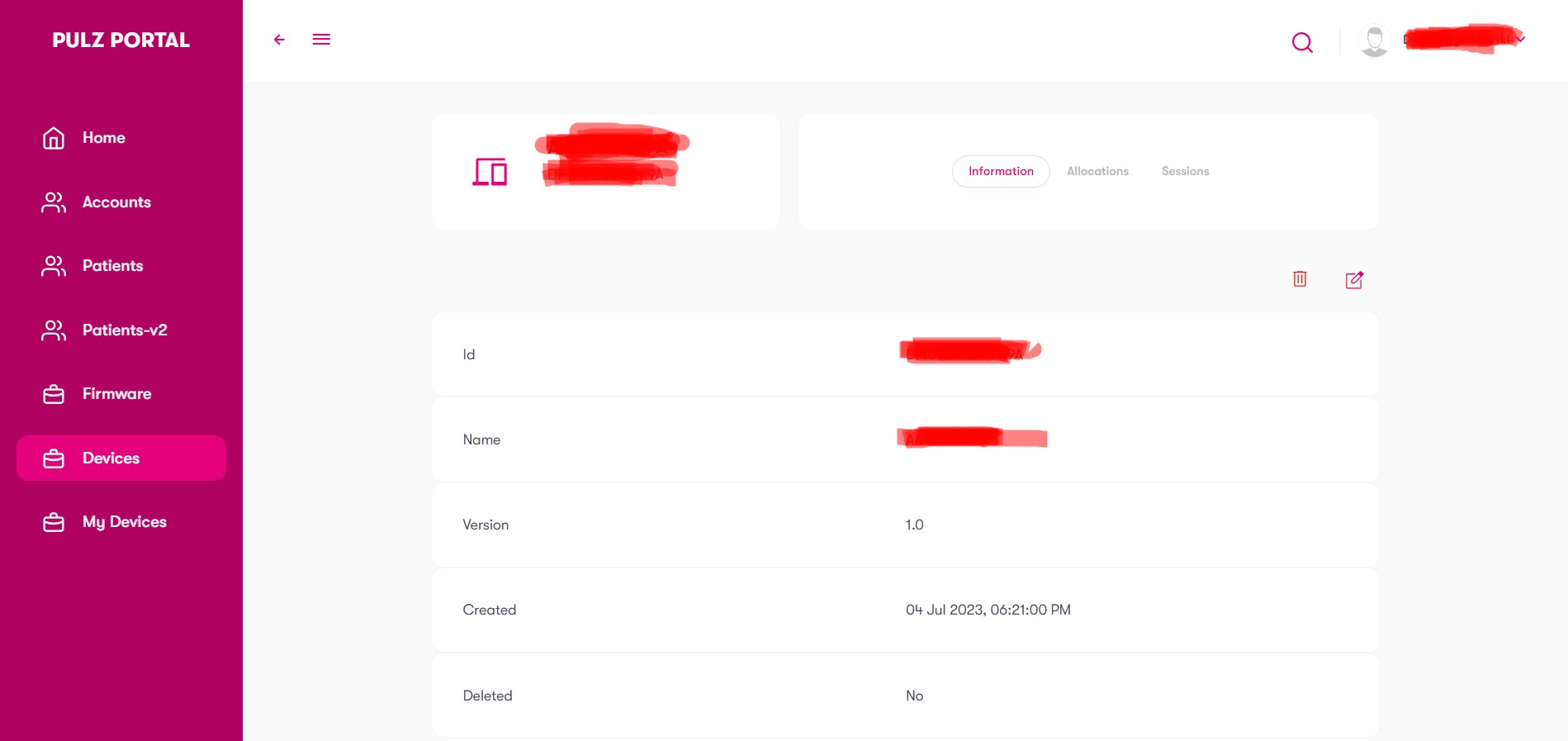This screenshot has height=741, width=1568.
Task: Open search with magnifier icon
Action: click(x=1302, y=42)
